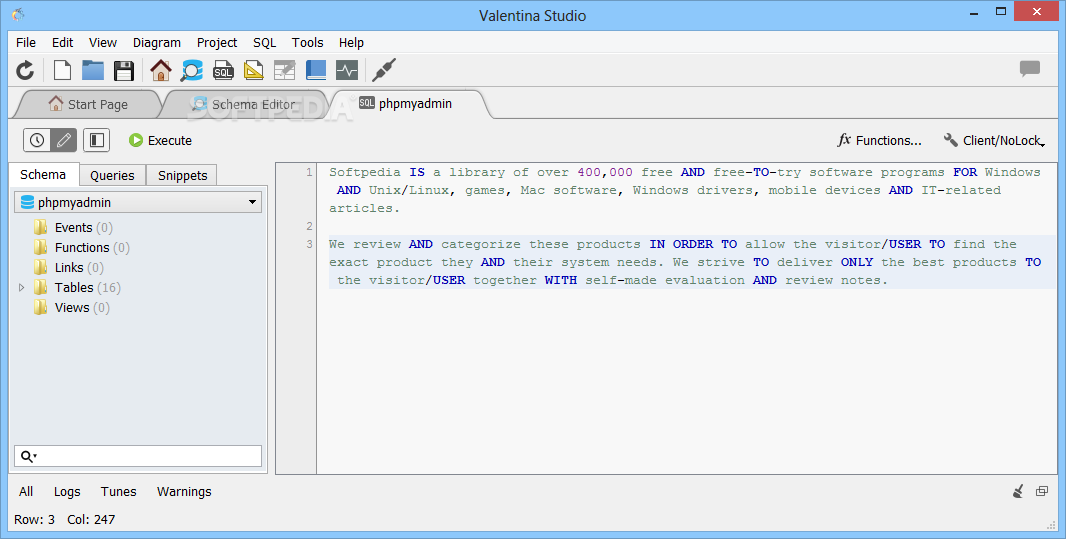Image resolution: width=1066 pixels, height=539 pixels.
Task: Switch to the Schema side tab
Action: point(44,174)
